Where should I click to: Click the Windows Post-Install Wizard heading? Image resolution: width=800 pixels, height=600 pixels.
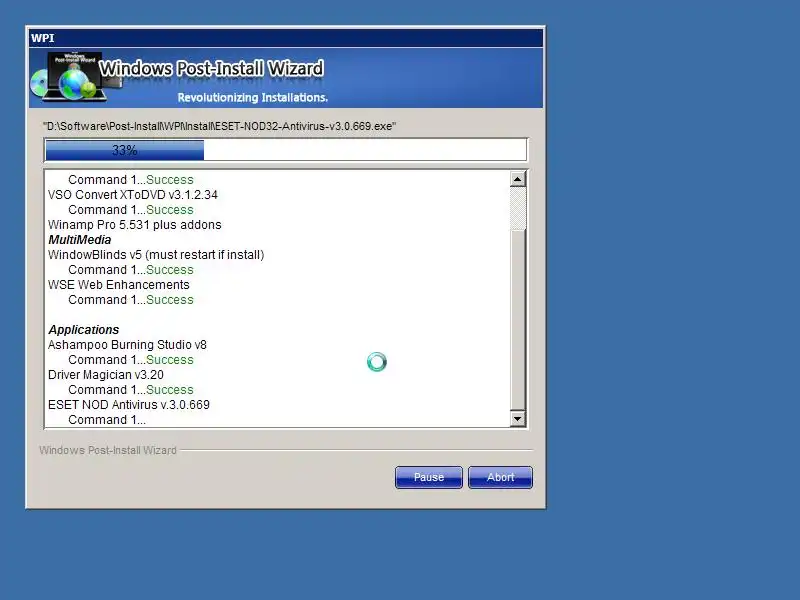tap(211, 68)
